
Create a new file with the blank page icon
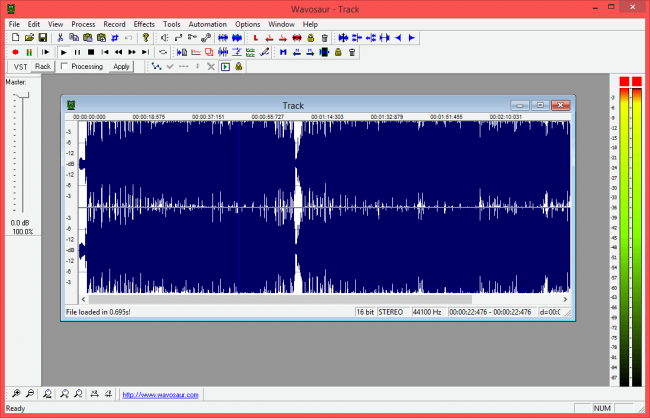pos(15,38)
